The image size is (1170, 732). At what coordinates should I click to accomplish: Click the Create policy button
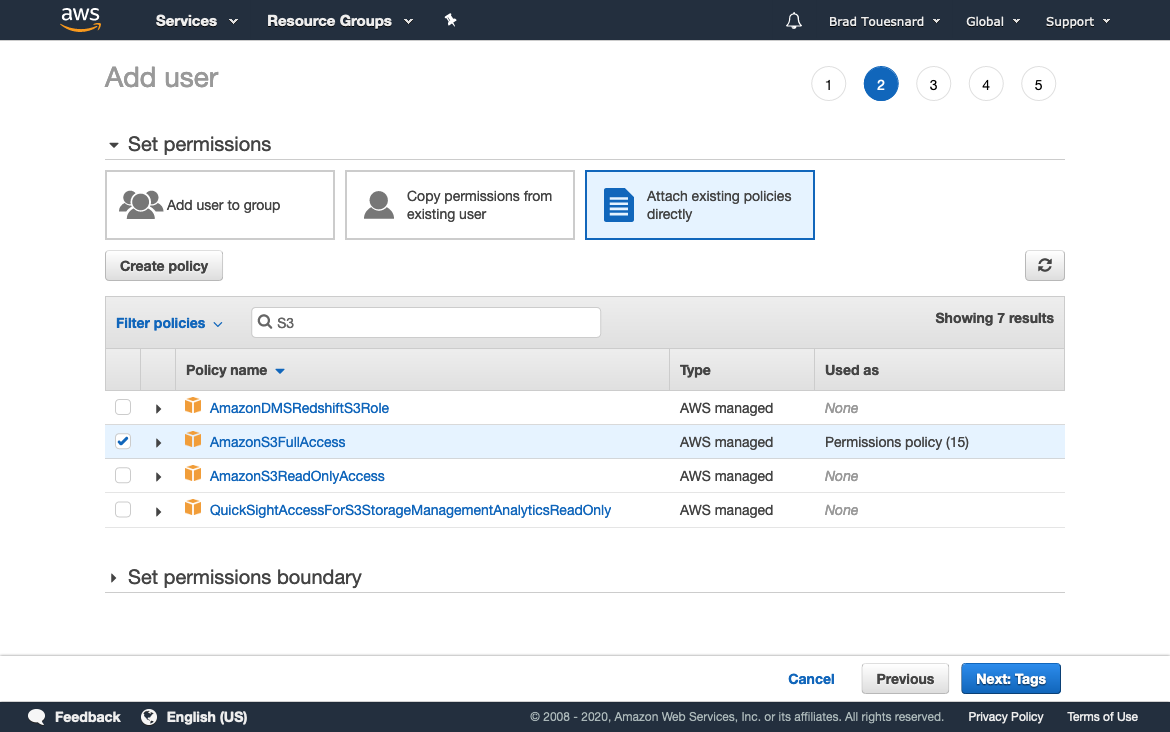163,265
